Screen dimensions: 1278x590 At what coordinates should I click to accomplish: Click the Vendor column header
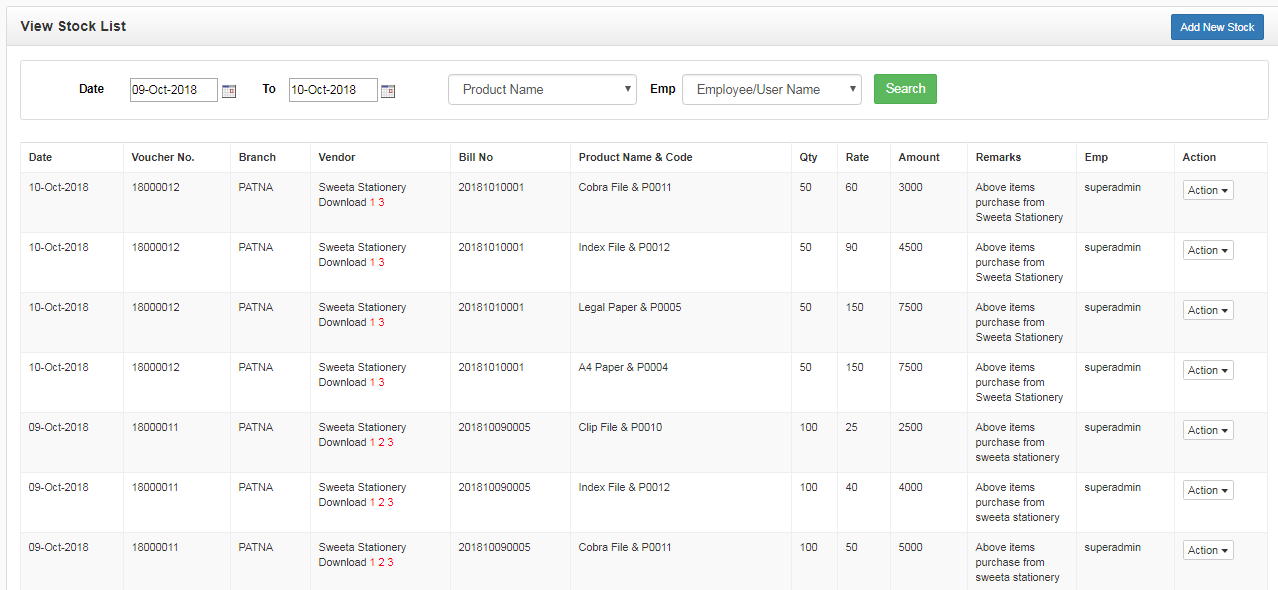coord(337,157)
